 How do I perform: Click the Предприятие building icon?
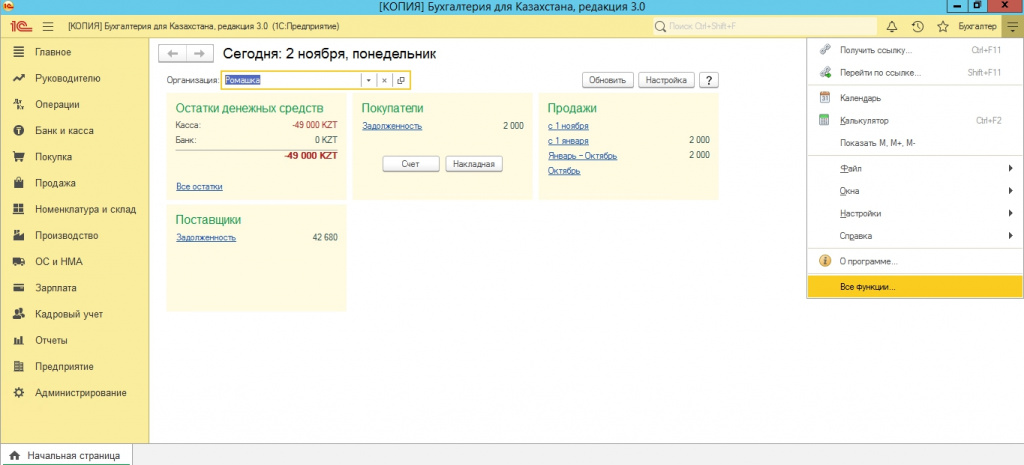tap(19, 366)
